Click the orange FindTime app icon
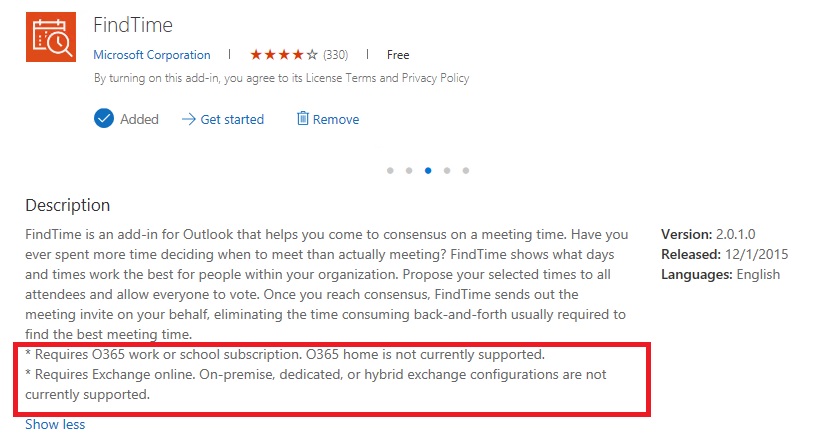The width and height of the screenshot is (826, 447). click(x=51, y=37)
